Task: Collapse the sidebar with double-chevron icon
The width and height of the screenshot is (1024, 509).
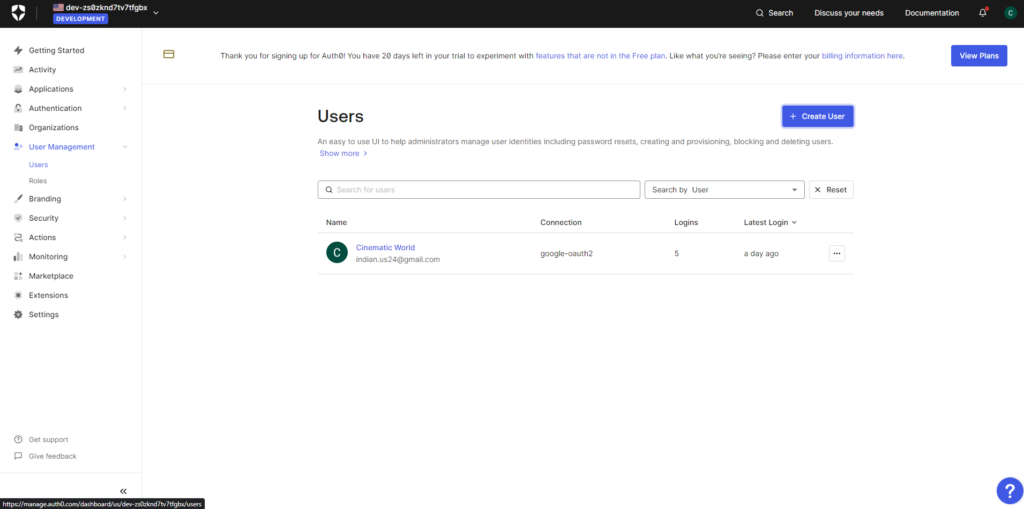Action: (x=123, y=491)
